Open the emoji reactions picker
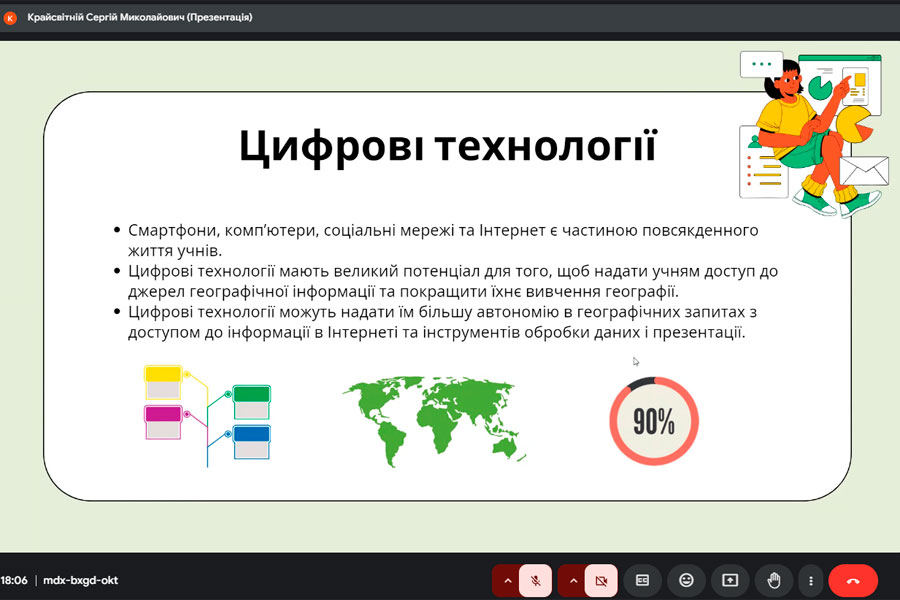900x600 pixels. [686, 580]
